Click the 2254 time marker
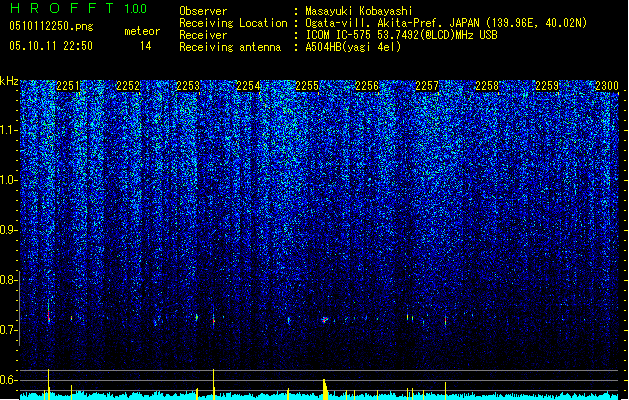 248,86
